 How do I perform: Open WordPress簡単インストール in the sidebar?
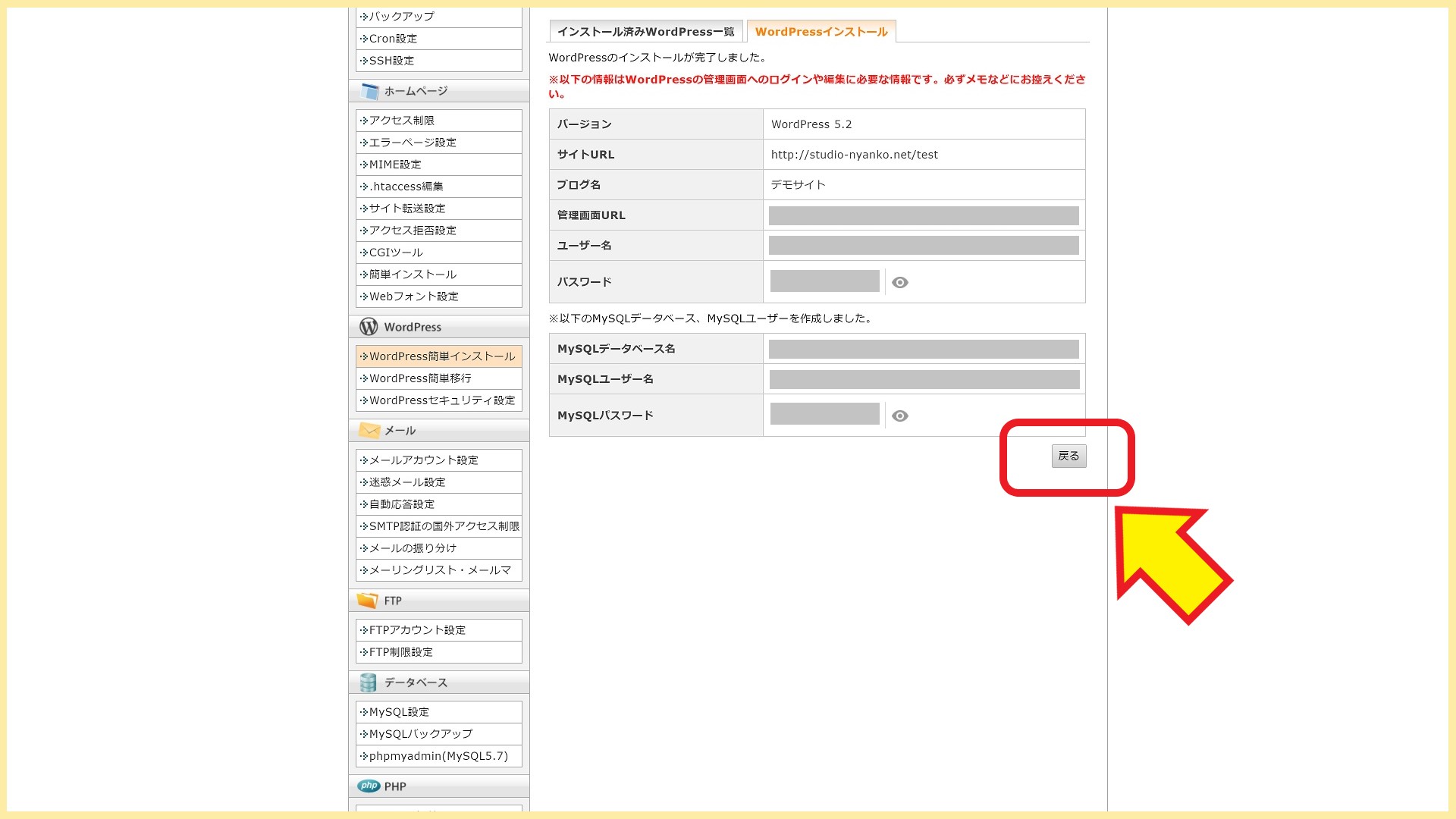[x=441, y=356]
